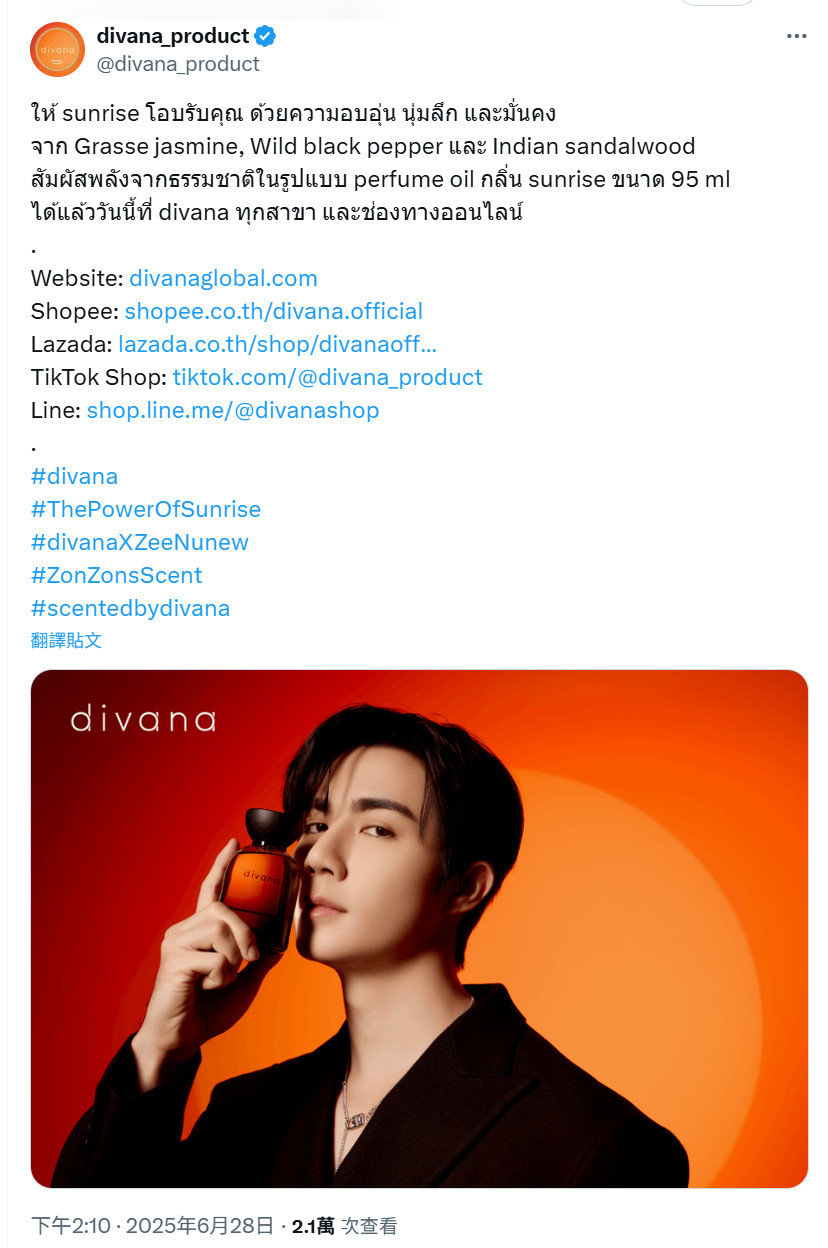Click the 翻譯貼文 translate post button
The width and height of the screenshot is (828, 1248).
(x=66, y=640)
